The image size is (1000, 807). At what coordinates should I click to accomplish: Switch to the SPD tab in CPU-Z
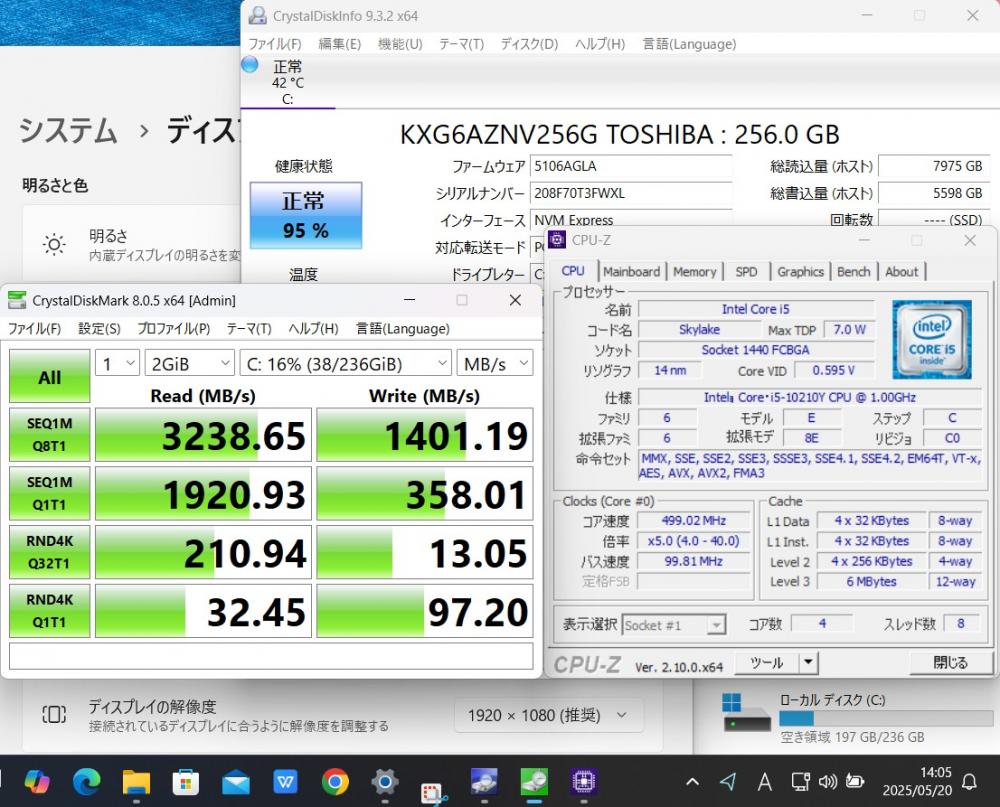point(746,272)
